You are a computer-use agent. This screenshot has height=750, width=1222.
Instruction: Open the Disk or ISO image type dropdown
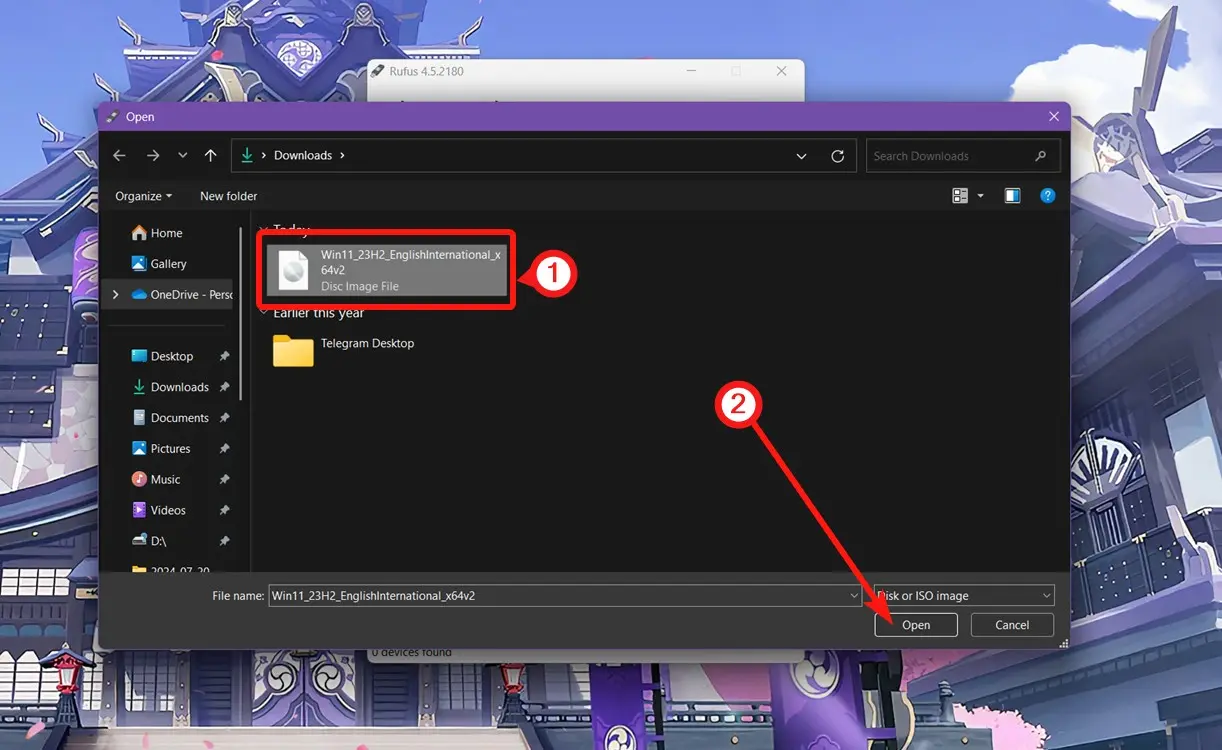point(1046,595)
